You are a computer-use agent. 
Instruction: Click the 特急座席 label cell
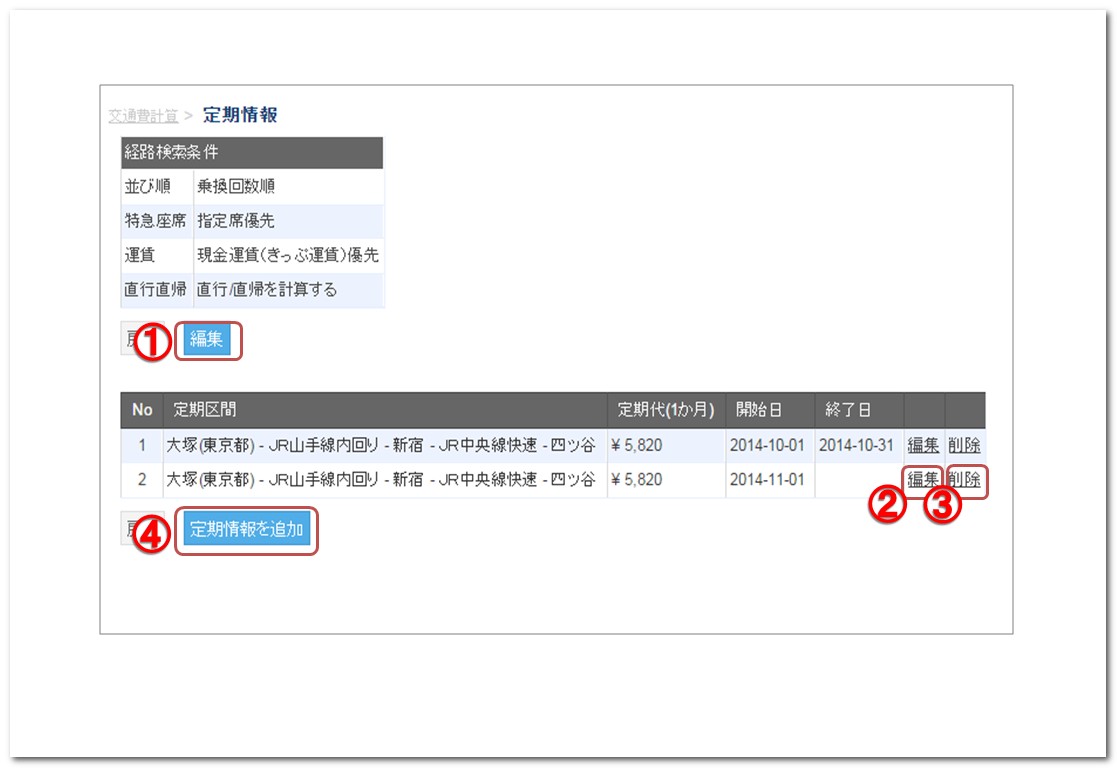click(x=157, y=221)
